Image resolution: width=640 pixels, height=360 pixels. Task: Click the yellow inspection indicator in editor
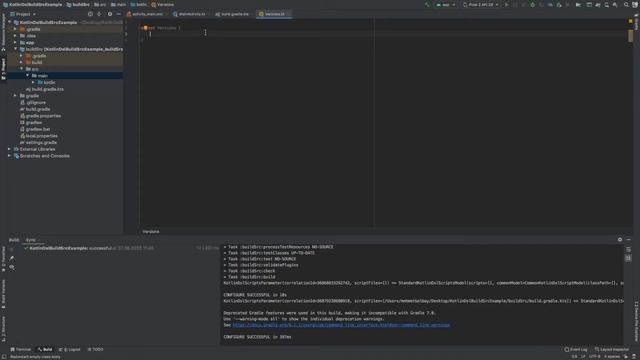tap(631, 21)
